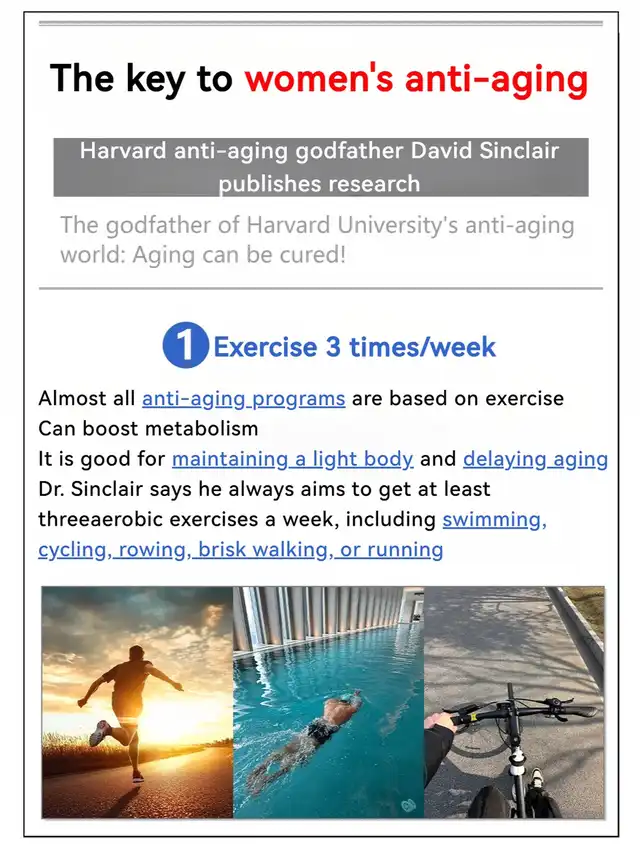
Task: Click the are based on exercise text
Action: (458, 399)
